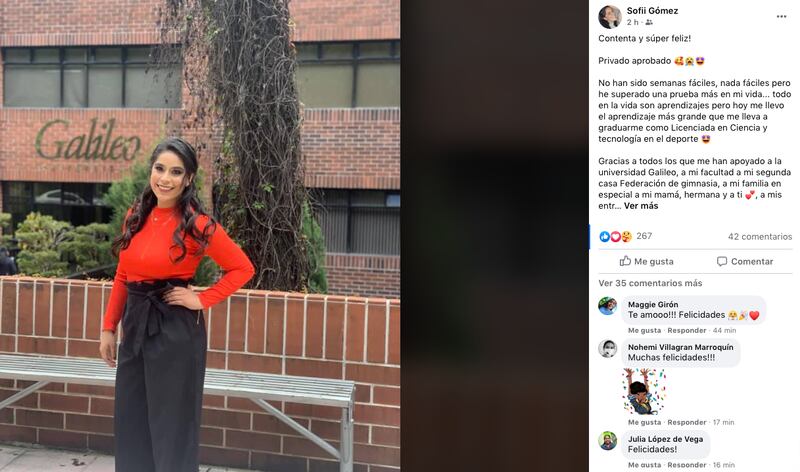
Task: Click Maggie Girón's profile avatar
Action: pos(608,306)
